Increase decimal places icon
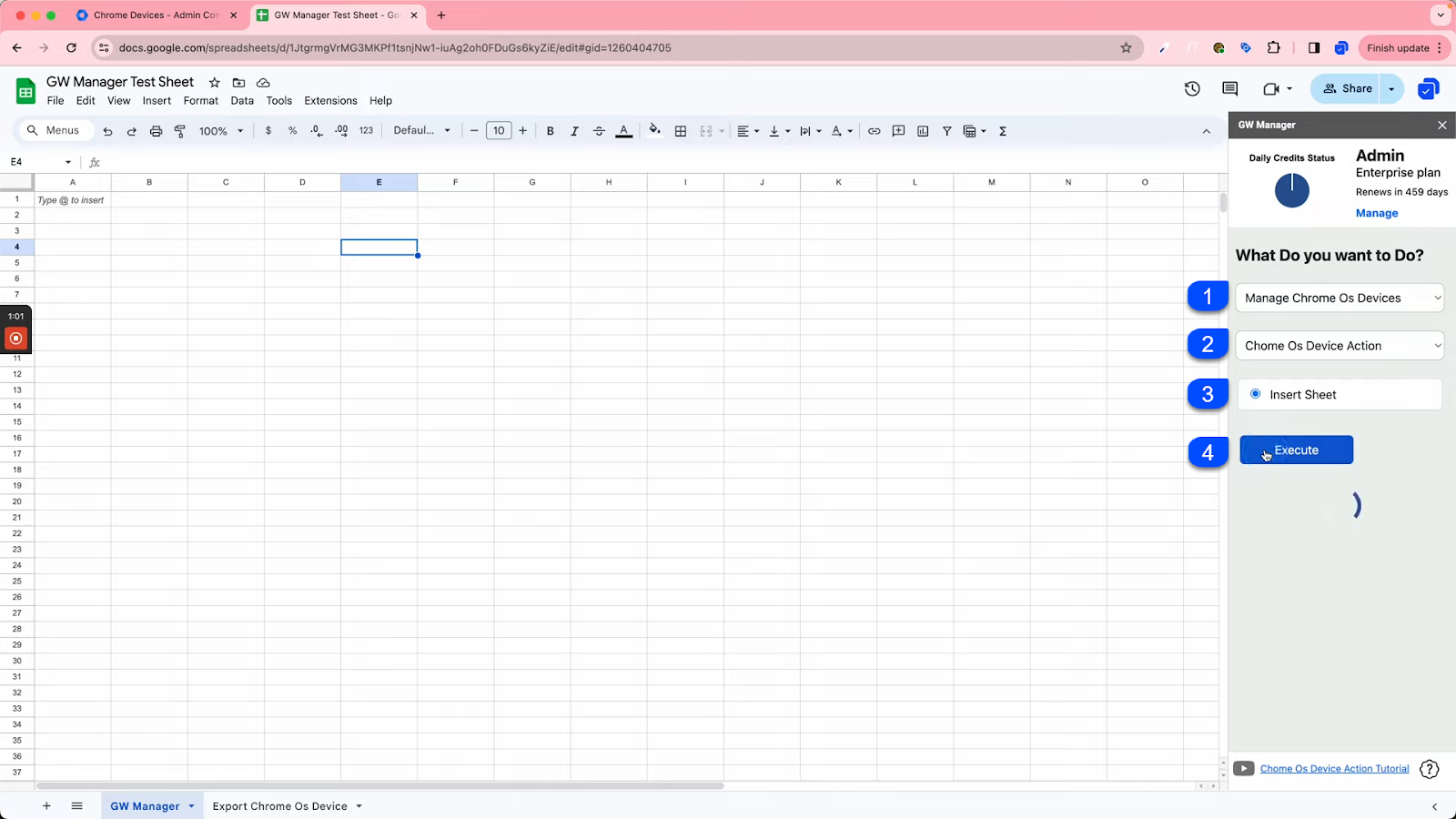1456x819 pixels. 341,131
